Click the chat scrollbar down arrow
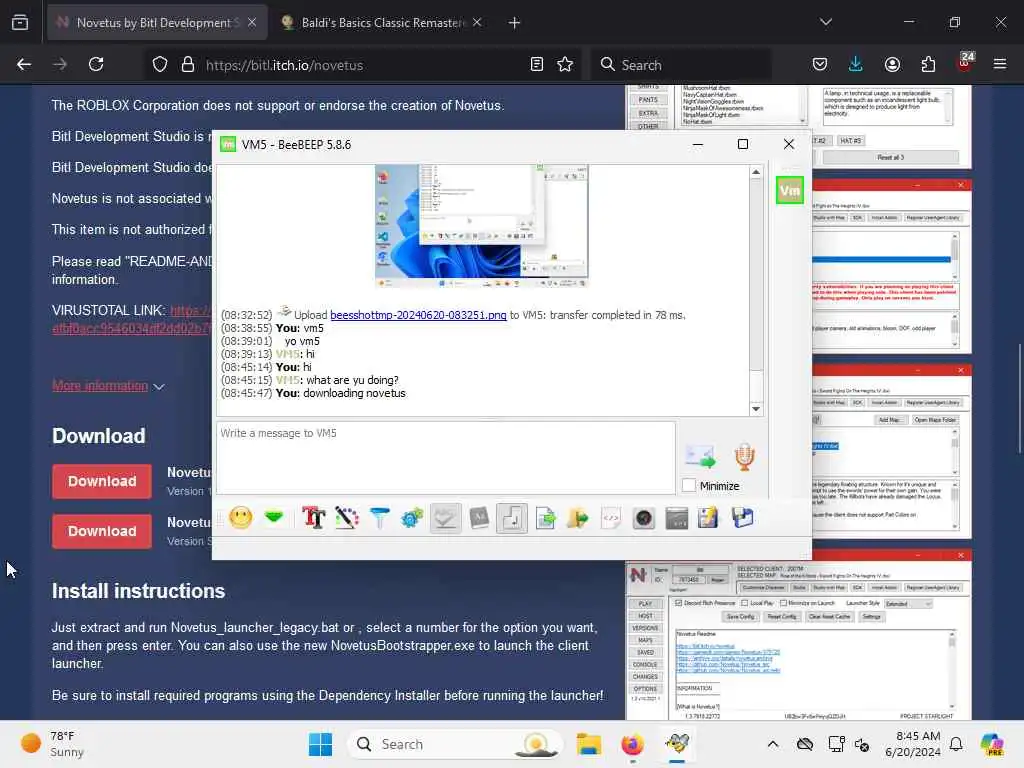This screenshot has height=768, width=1024. click(756, 409)
